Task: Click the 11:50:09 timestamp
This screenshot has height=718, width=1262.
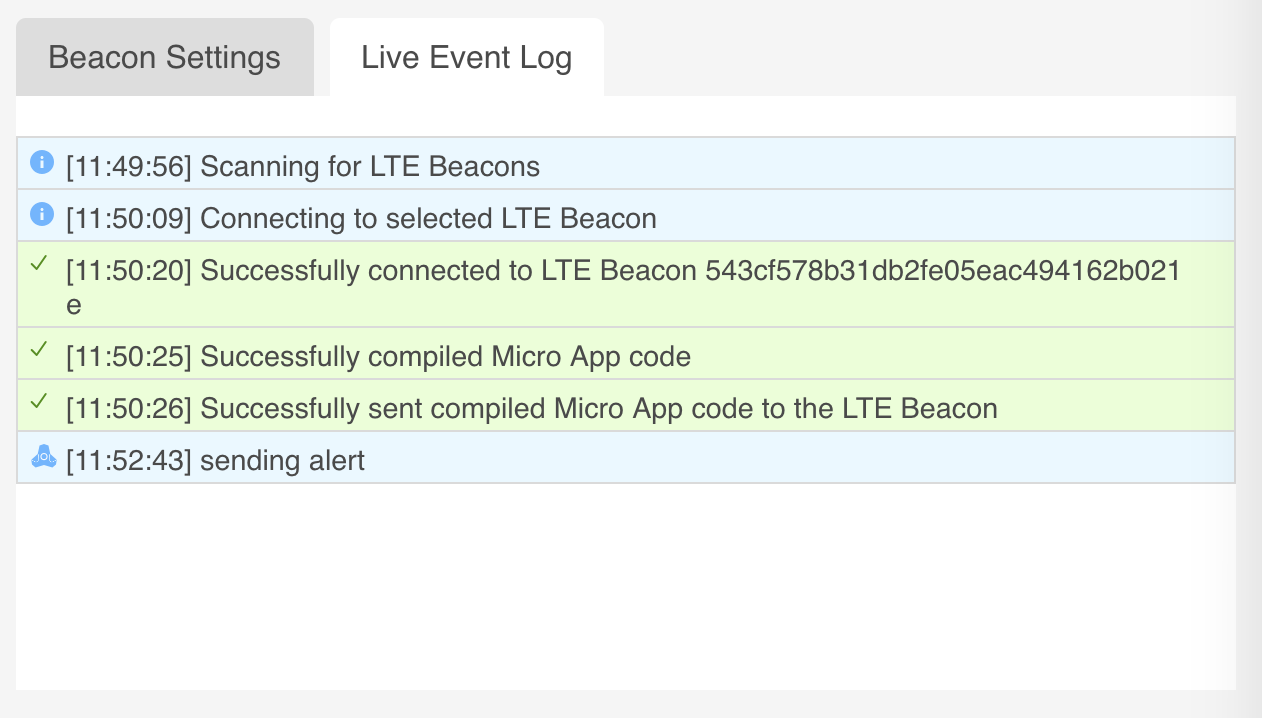Action: click(129, 218)
